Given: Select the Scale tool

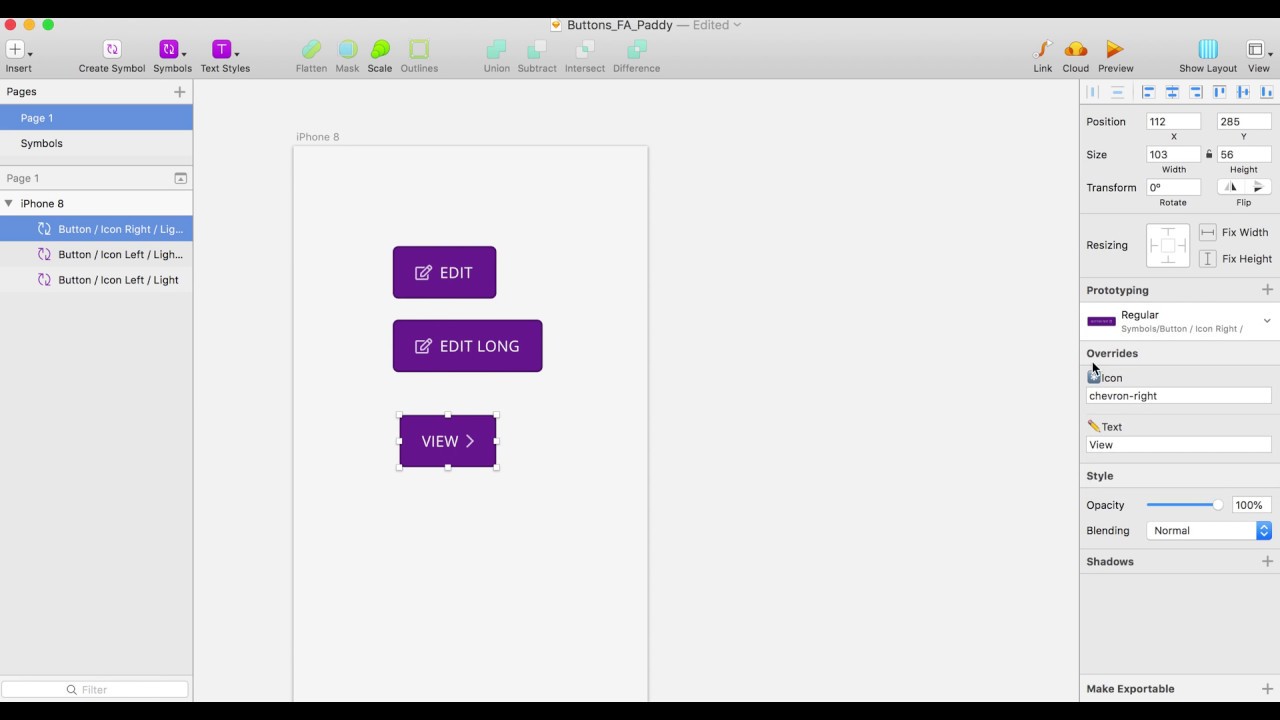Looking at the screenshot, I should (379, 48).
